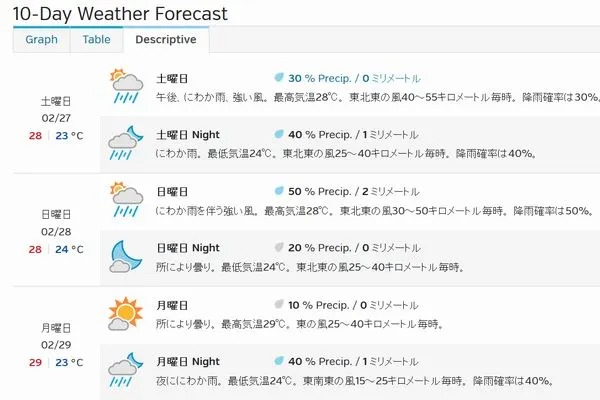600x400 pixels.
Task: Click the raindrop icon beside 50 % Precip.
Action: click(x=279, y=191)
